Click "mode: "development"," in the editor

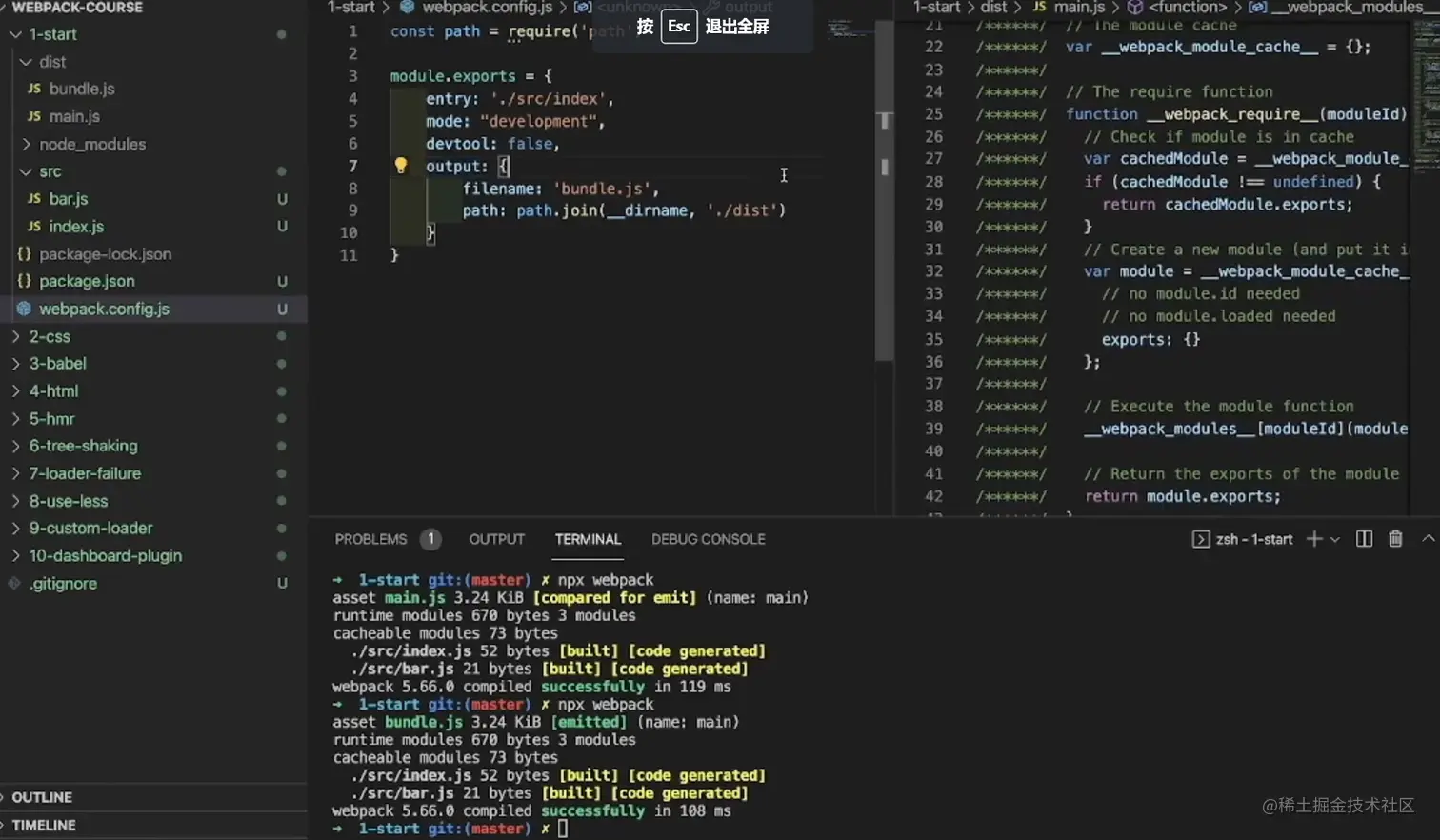515,121
